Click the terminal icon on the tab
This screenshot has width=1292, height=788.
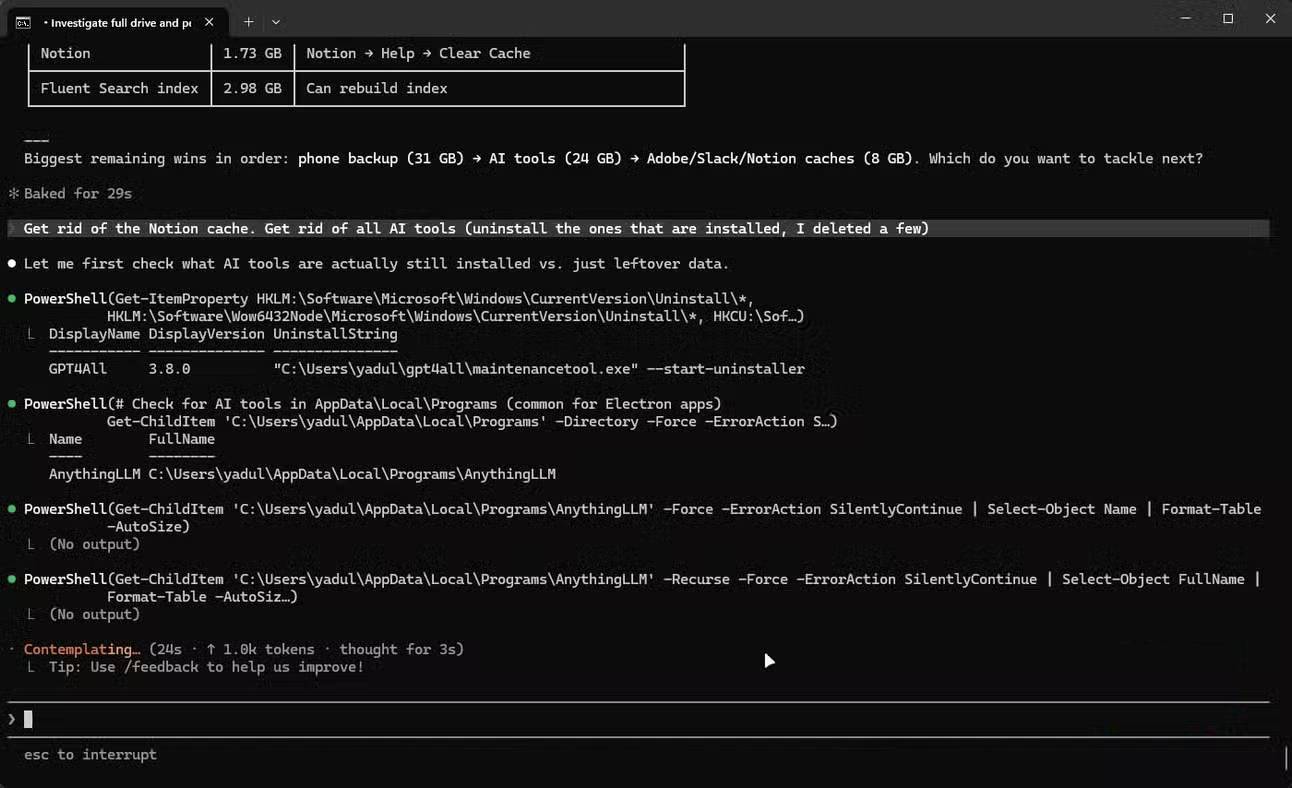(x=23, y=22)
